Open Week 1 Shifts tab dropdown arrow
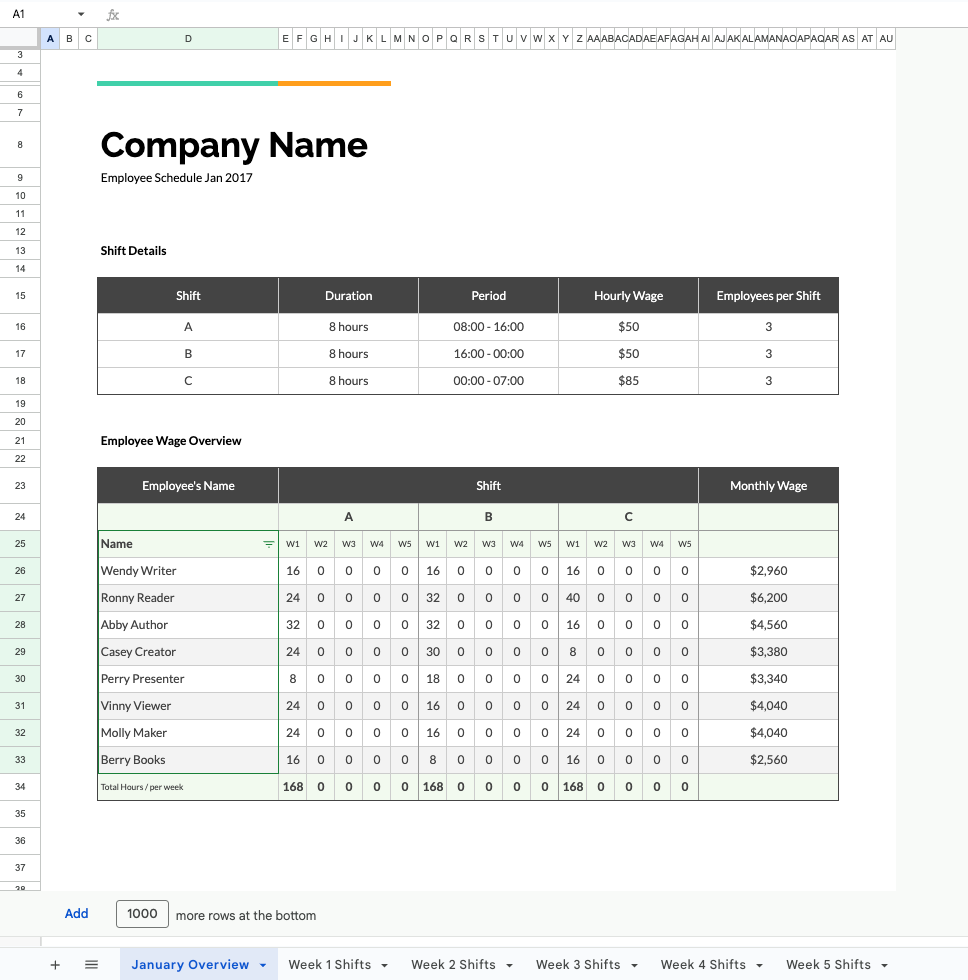This screenshot has height=980, width=968. 384,966
